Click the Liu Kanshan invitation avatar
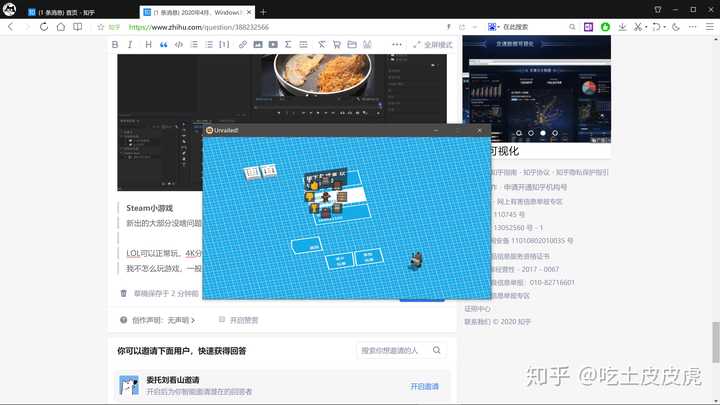 pos(129,385)
